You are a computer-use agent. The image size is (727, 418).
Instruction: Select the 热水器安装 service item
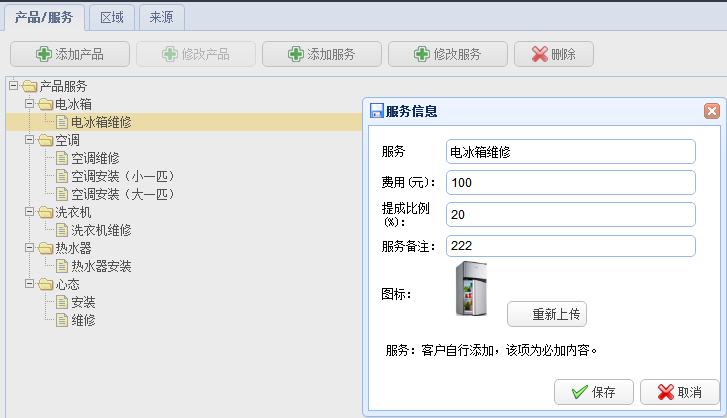[x=101, y=266]
